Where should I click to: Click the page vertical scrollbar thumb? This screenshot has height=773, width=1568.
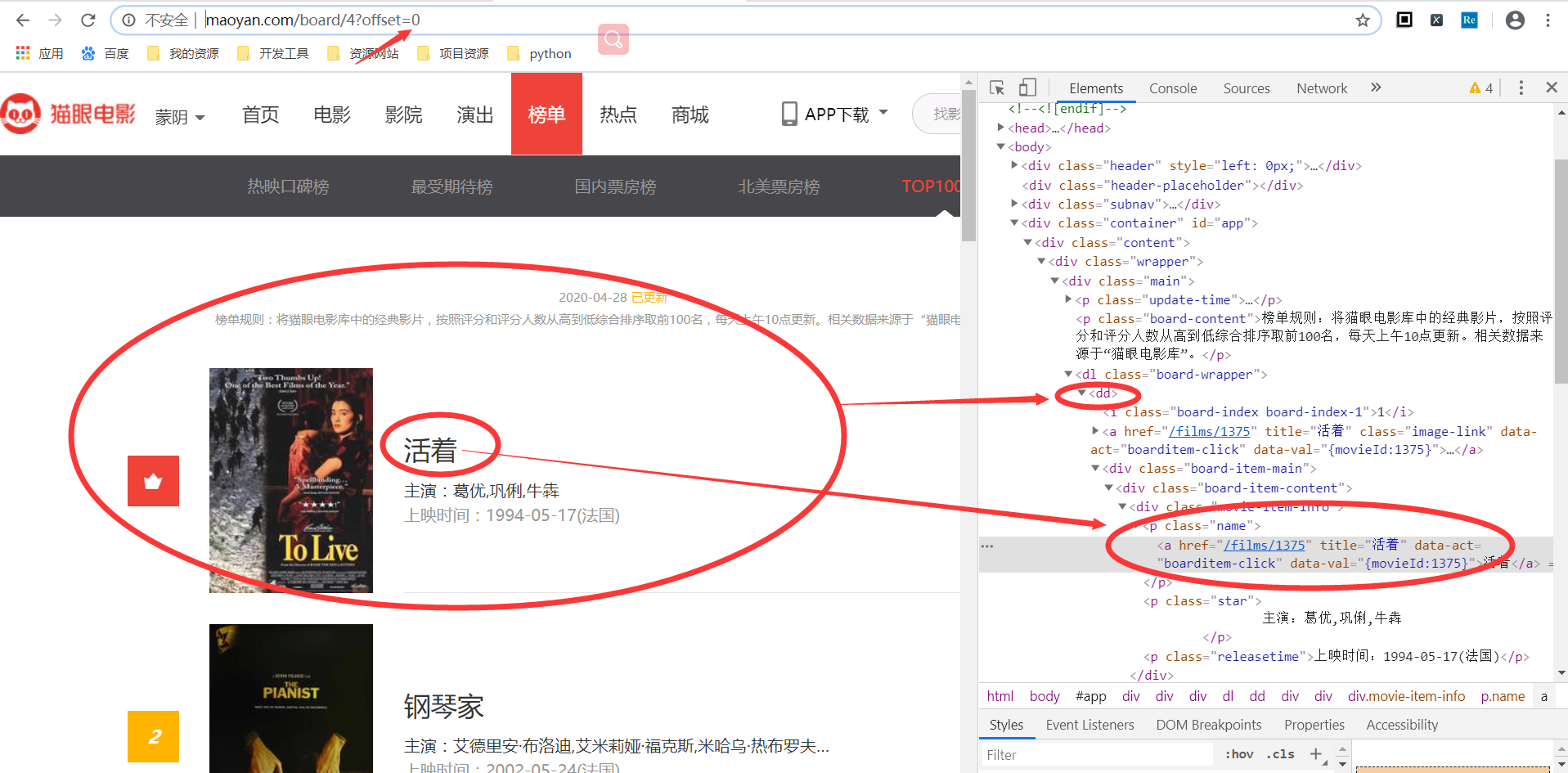(x=968, y=166)
